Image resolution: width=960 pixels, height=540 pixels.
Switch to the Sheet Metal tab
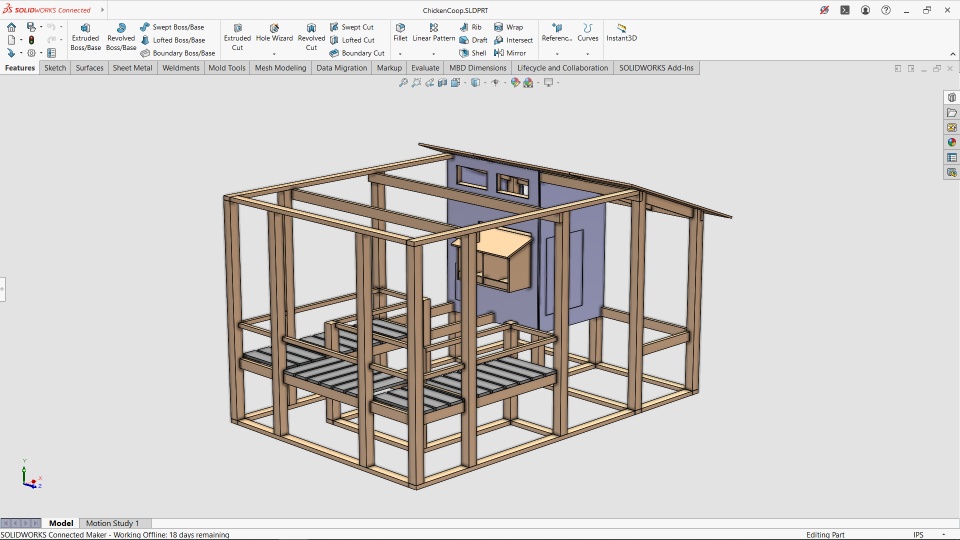(132, 68)
